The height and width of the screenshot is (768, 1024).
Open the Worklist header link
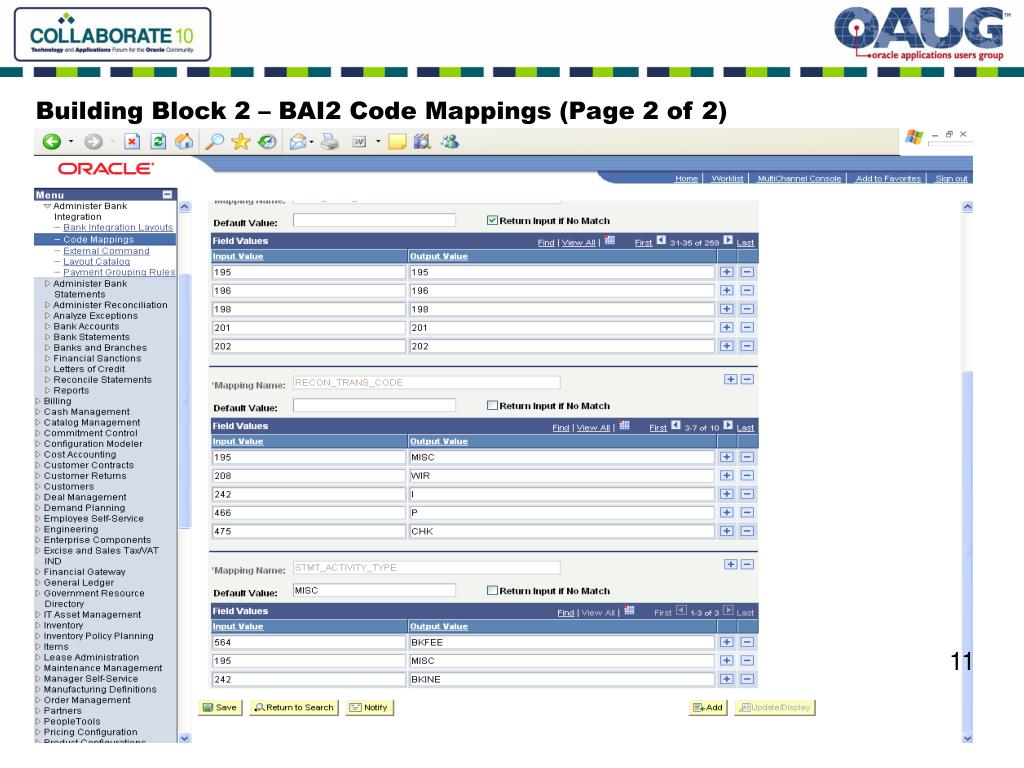point(727,178)
